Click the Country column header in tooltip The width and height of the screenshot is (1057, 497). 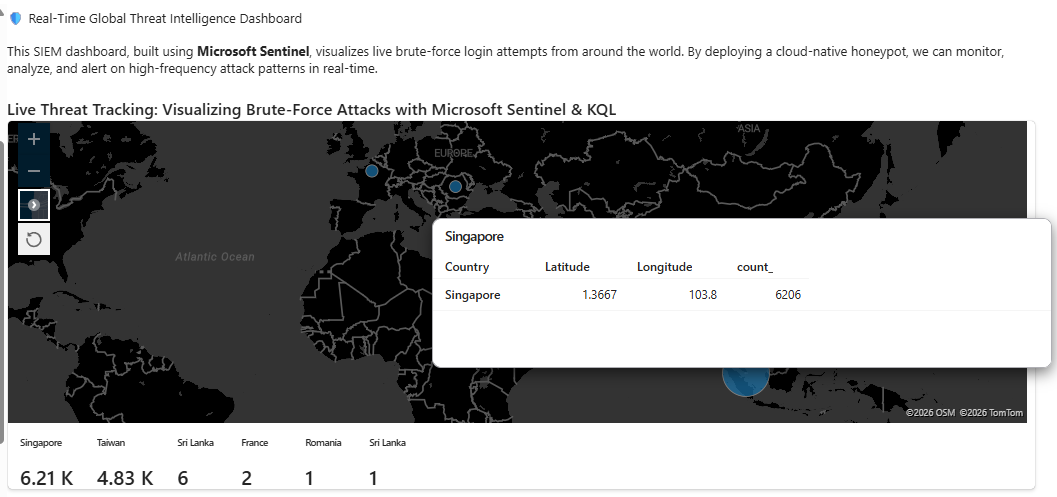tap(467, 267)
